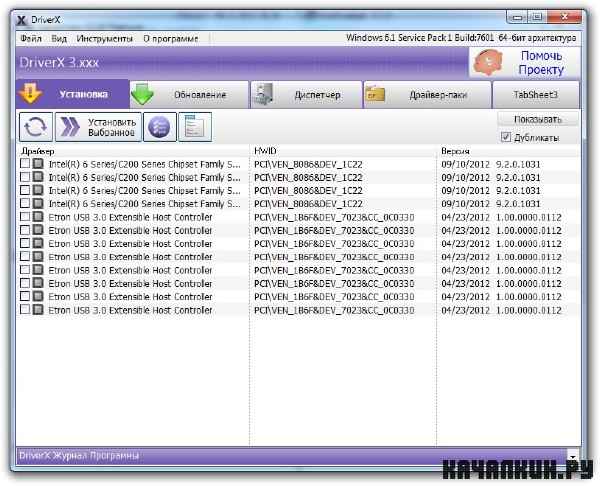The width and height of the screenshot is (600, 486).
Task: Click chip icon of the last Etron row
Action: [x=38, y=310]
